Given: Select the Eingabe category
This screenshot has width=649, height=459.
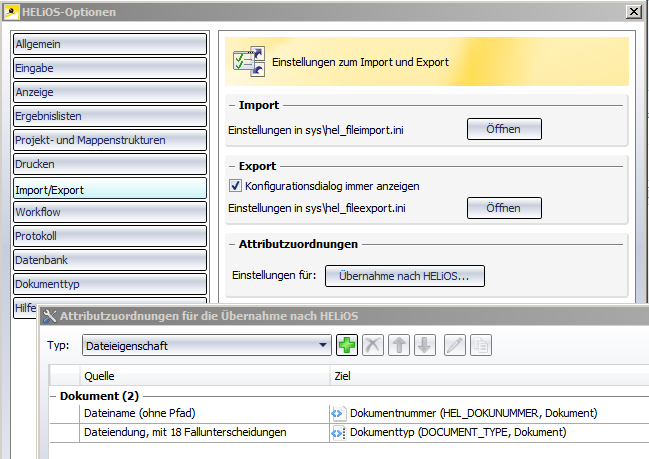Looking at the screenshot, I should point(110,68).
